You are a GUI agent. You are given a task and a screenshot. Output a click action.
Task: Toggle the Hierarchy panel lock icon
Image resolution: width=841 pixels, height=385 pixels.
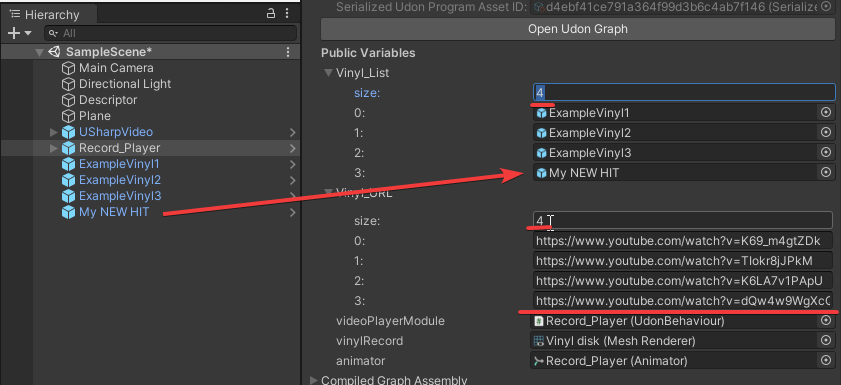[271, 14]
